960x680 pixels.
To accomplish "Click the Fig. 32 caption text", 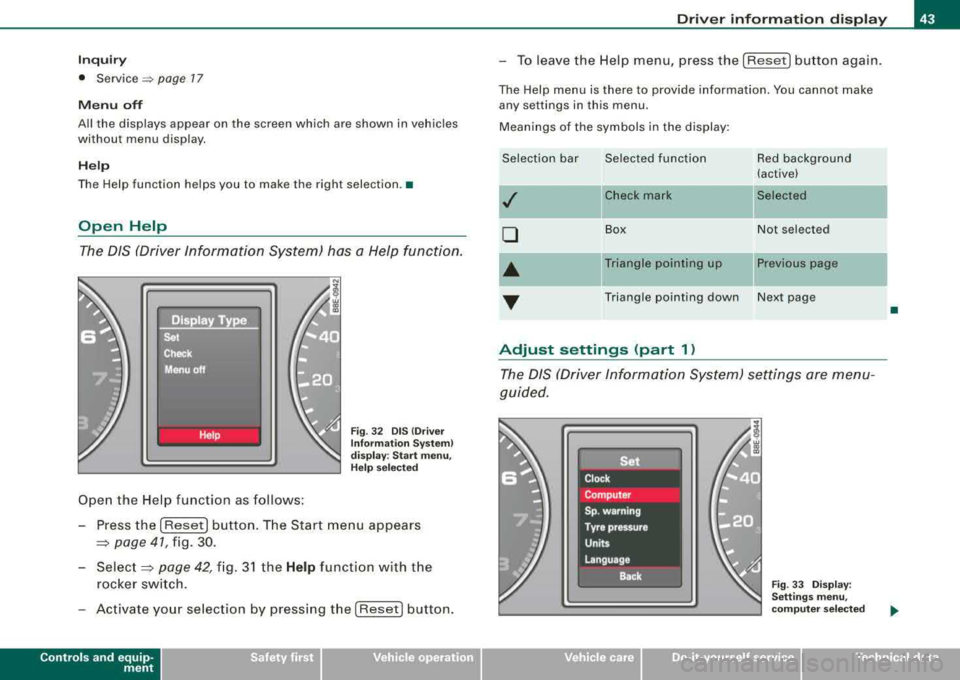I will pos(402,449).
